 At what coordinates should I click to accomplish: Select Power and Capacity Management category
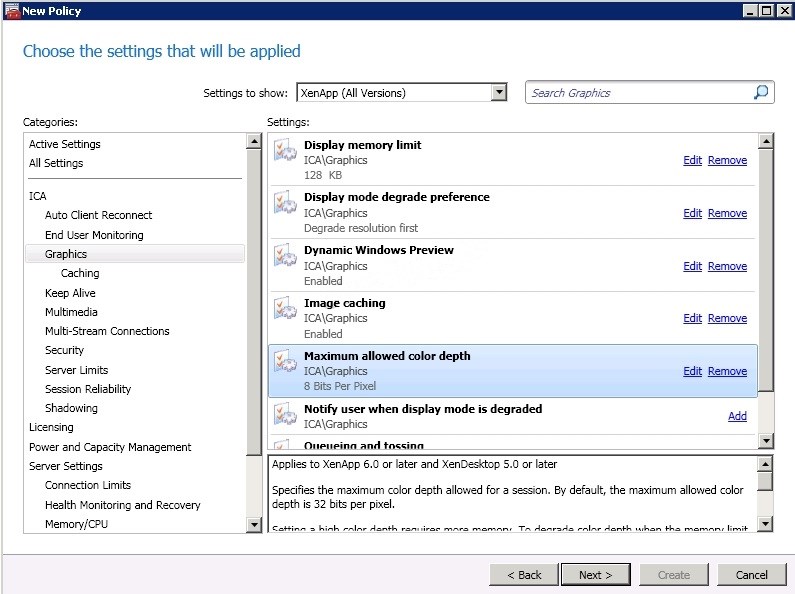110,447
